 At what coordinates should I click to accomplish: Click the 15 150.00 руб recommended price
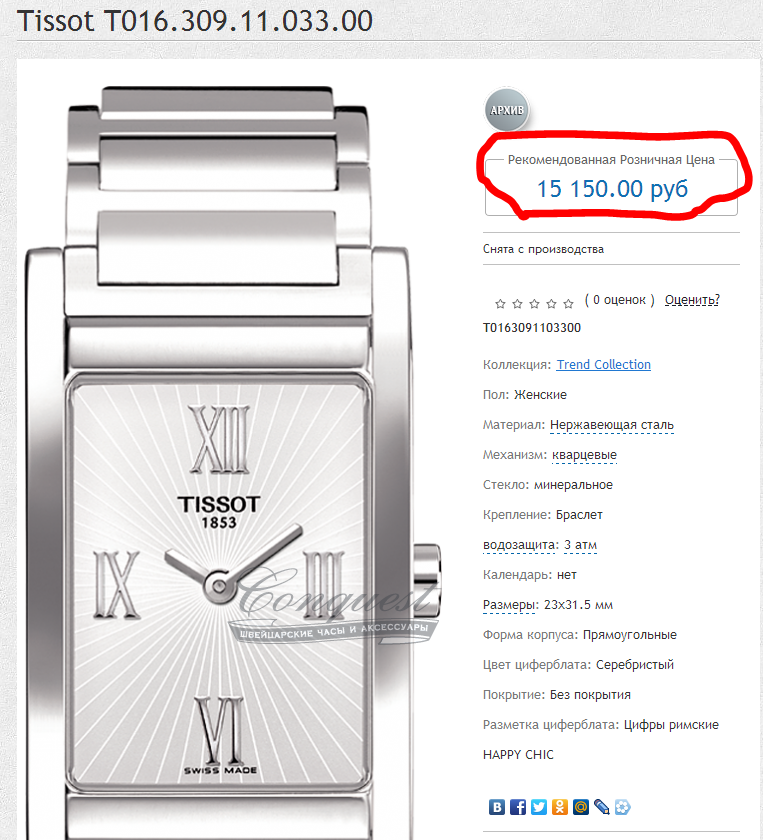tap(612, 189)
